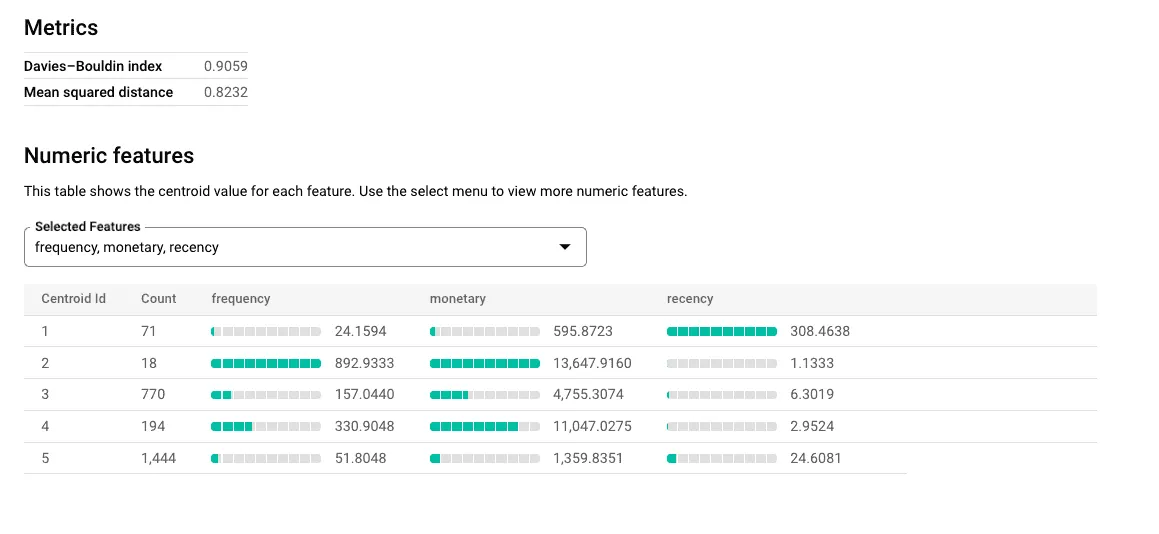Click the Mean squared distance value 0.8232

(x=225, y=92)
